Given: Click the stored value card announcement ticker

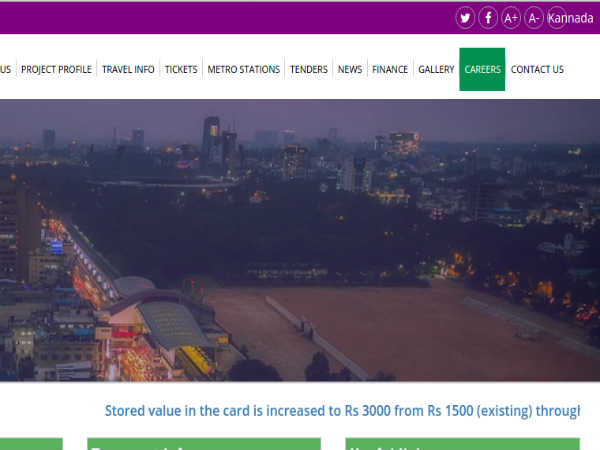Looking at the screenshot, I should (342, 411).
